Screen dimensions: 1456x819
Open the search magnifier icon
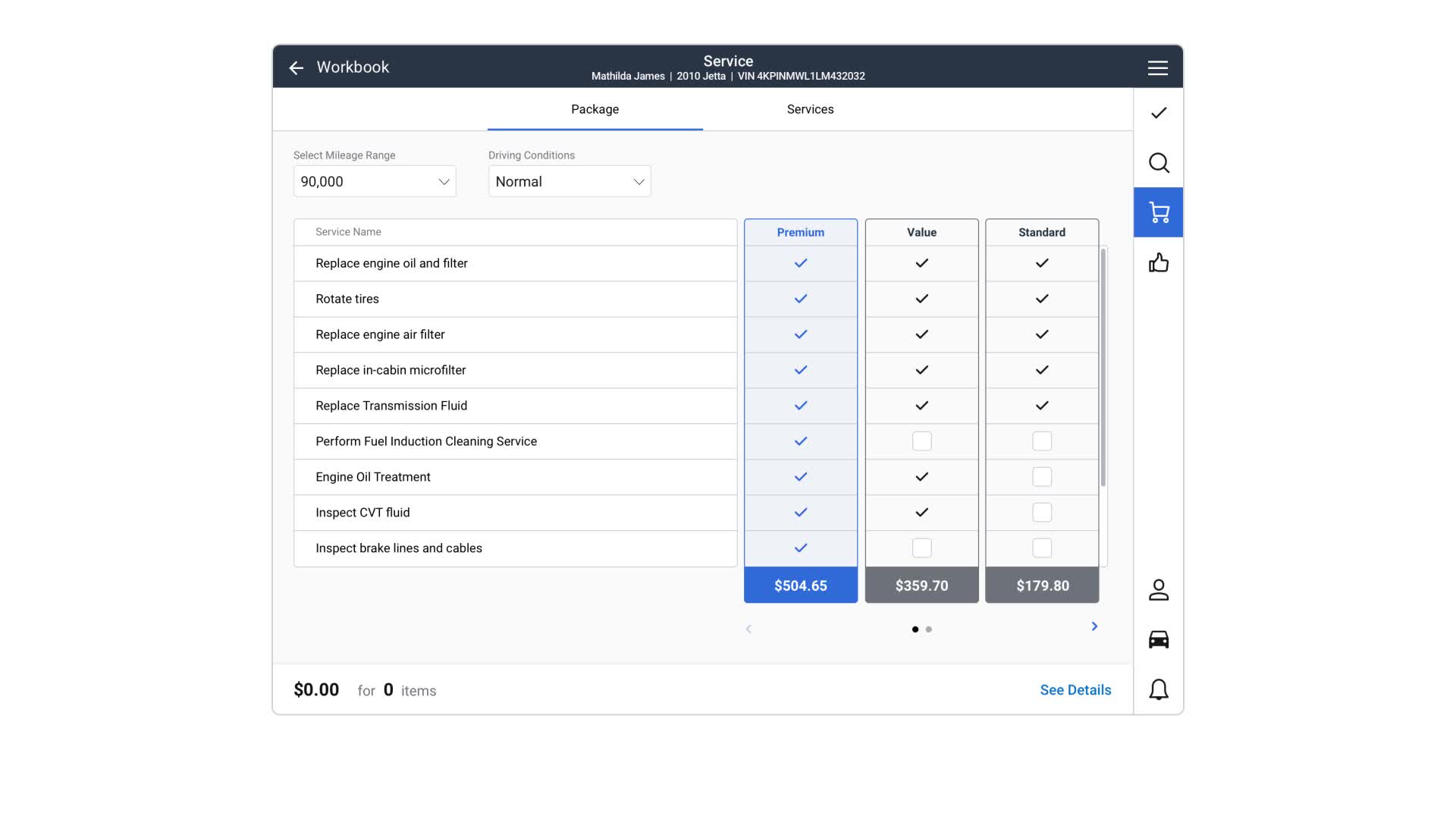(x=1158, y=163)
